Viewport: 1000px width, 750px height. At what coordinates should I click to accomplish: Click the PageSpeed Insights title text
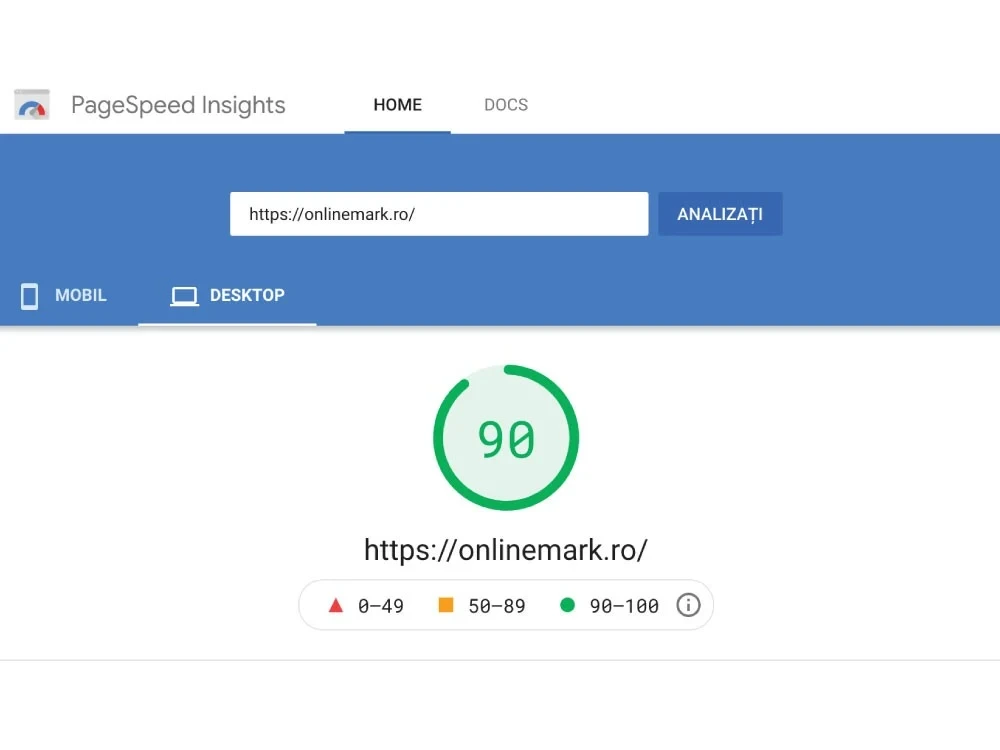pyautogui.click(x=178, y=105)
